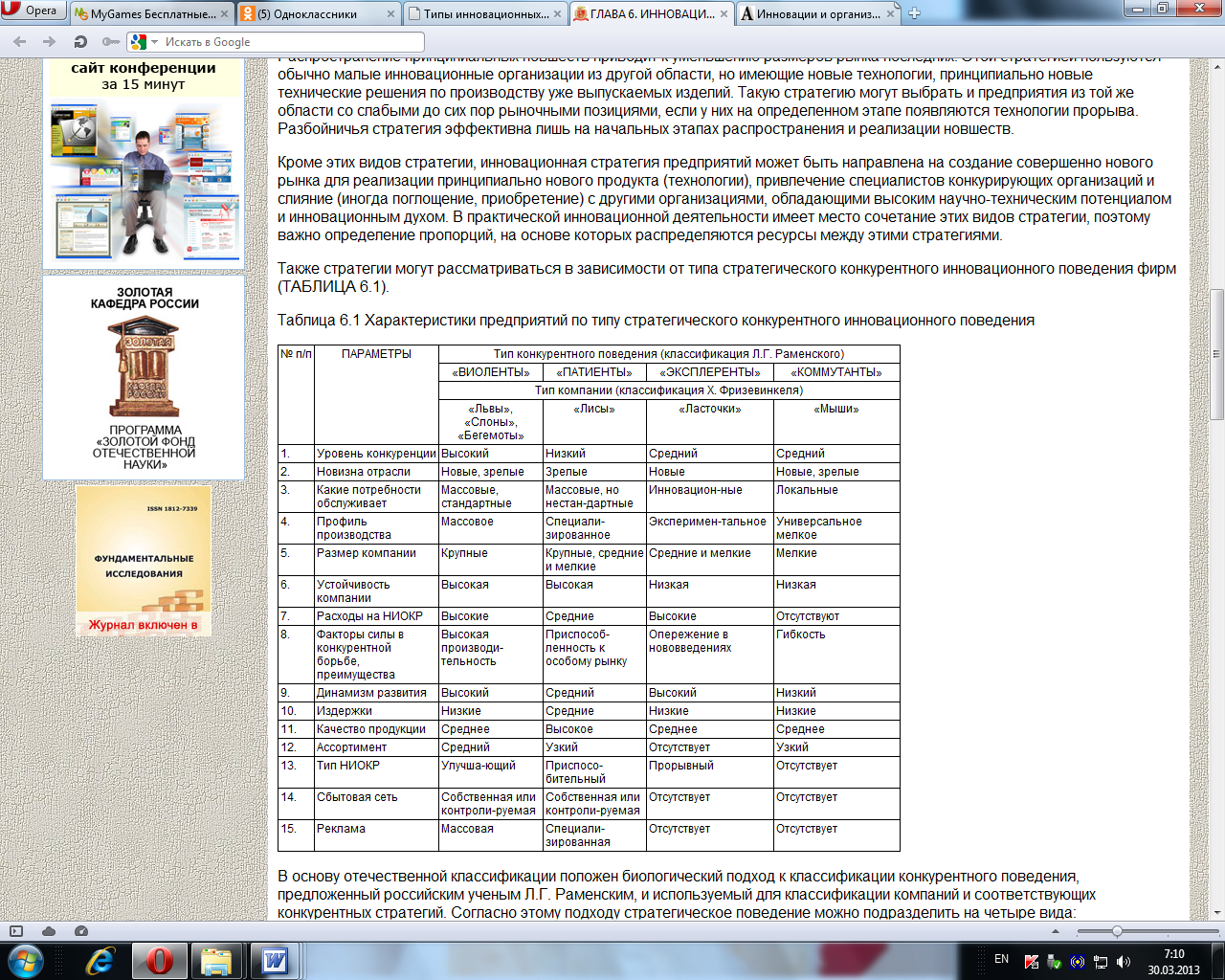Switch to the 'Типы инновационных' tab
This screenshot has height=980, width=1225.
coord(485,14)
